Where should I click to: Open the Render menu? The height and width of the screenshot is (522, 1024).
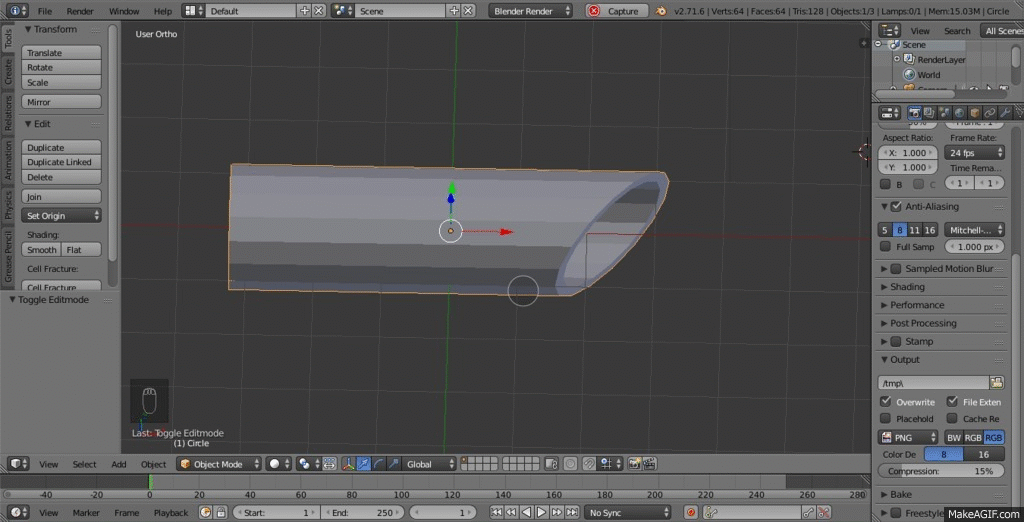pyautogui.click(x=79, y=10)
